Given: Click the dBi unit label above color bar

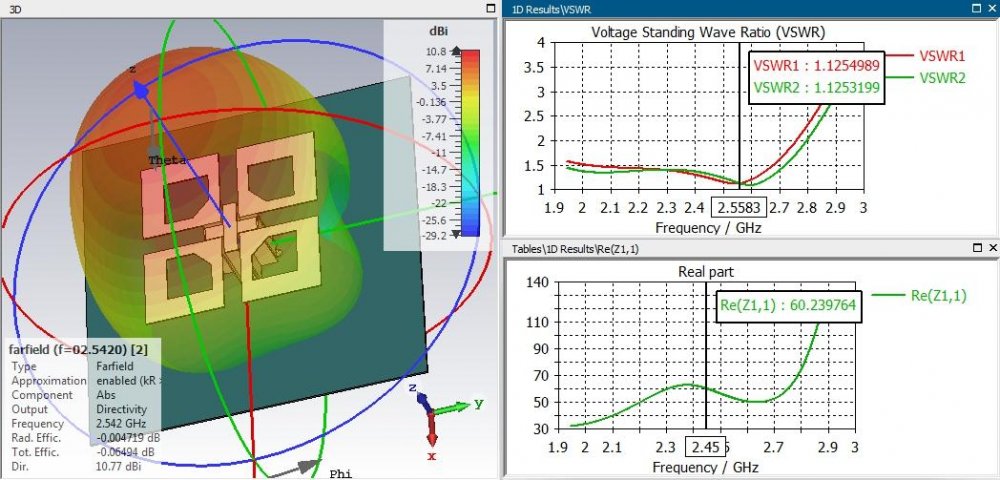Looking at the screenshot, I should (439, 30).
